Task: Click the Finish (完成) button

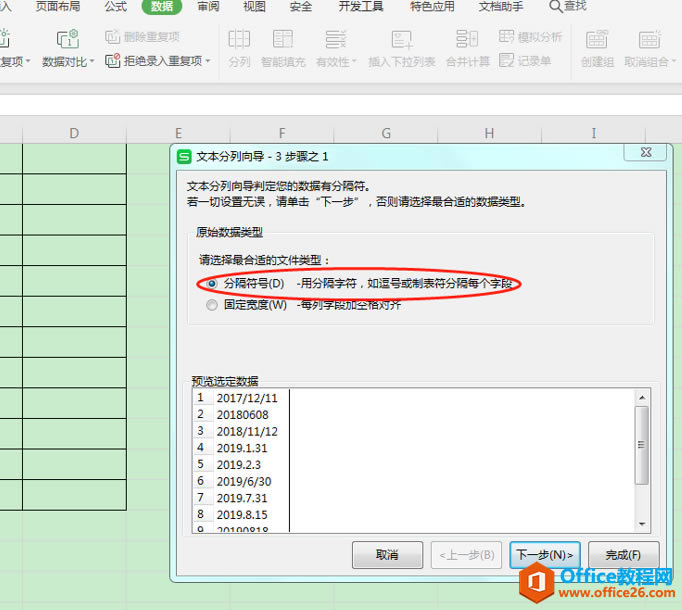Action: 623,555
